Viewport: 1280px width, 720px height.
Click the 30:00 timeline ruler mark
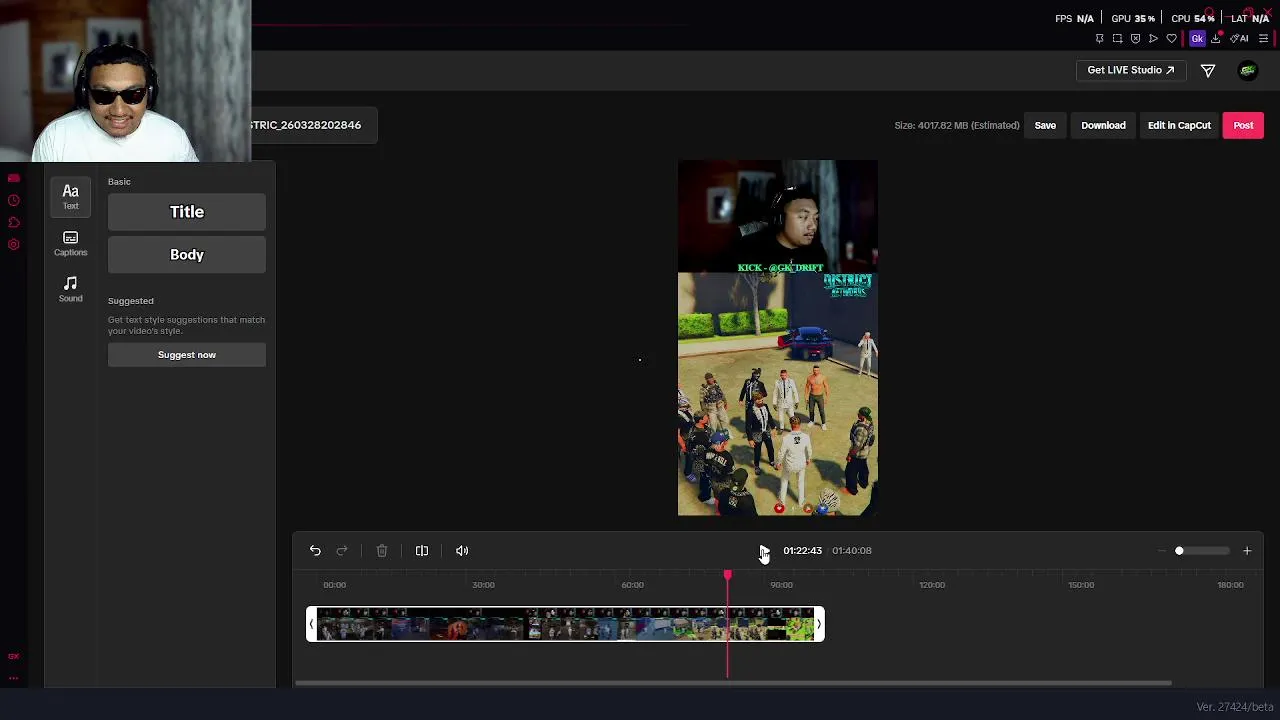click(x=483, y=585)
